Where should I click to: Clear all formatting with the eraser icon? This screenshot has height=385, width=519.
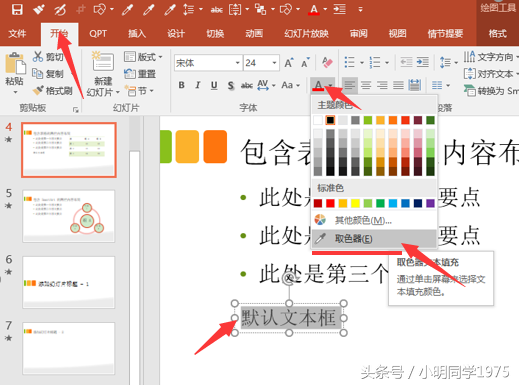pyautogui.click(x=327, y=62)
